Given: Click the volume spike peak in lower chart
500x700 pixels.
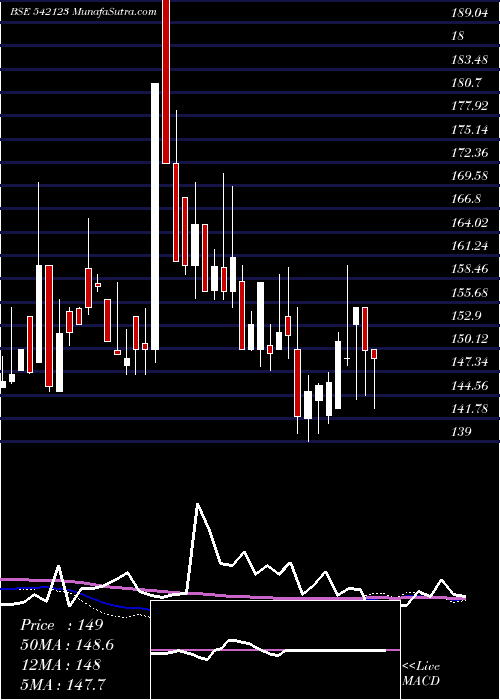Looking at the screenshot, I should pos(198,504).
